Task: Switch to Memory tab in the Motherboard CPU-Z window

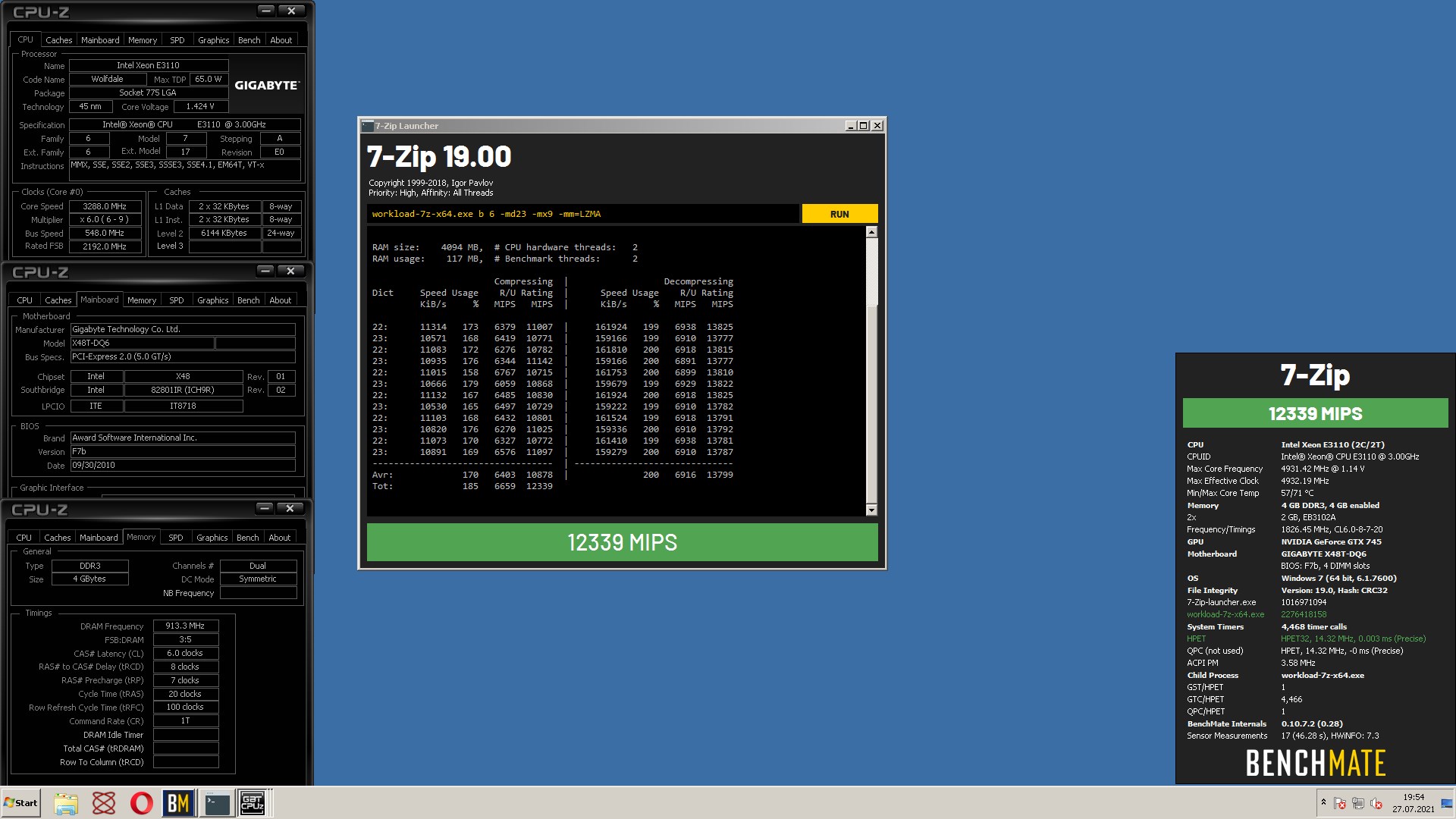Action: pyautogui.click(x=142, y=300)
